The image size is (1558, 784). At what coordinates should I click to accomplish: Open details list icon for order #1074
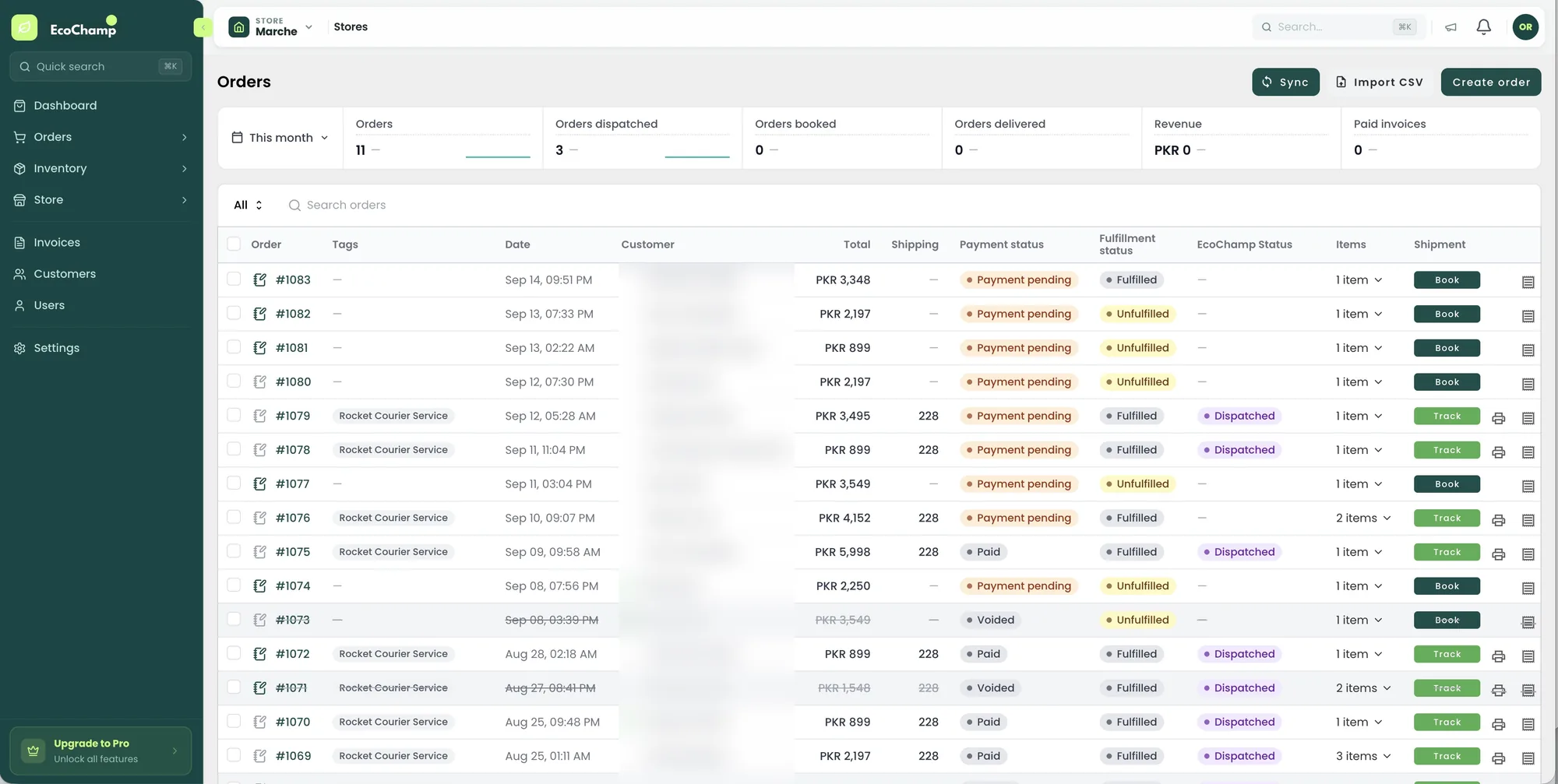pos(1528,588)
